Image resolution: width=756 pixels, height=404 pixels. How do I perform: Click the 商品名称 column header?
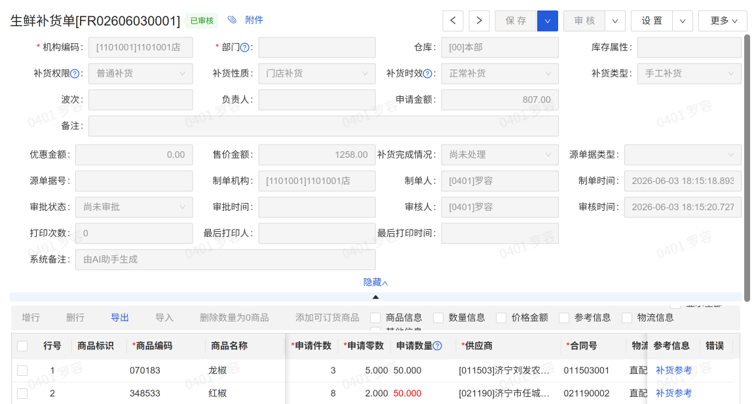tap(229, 346)
